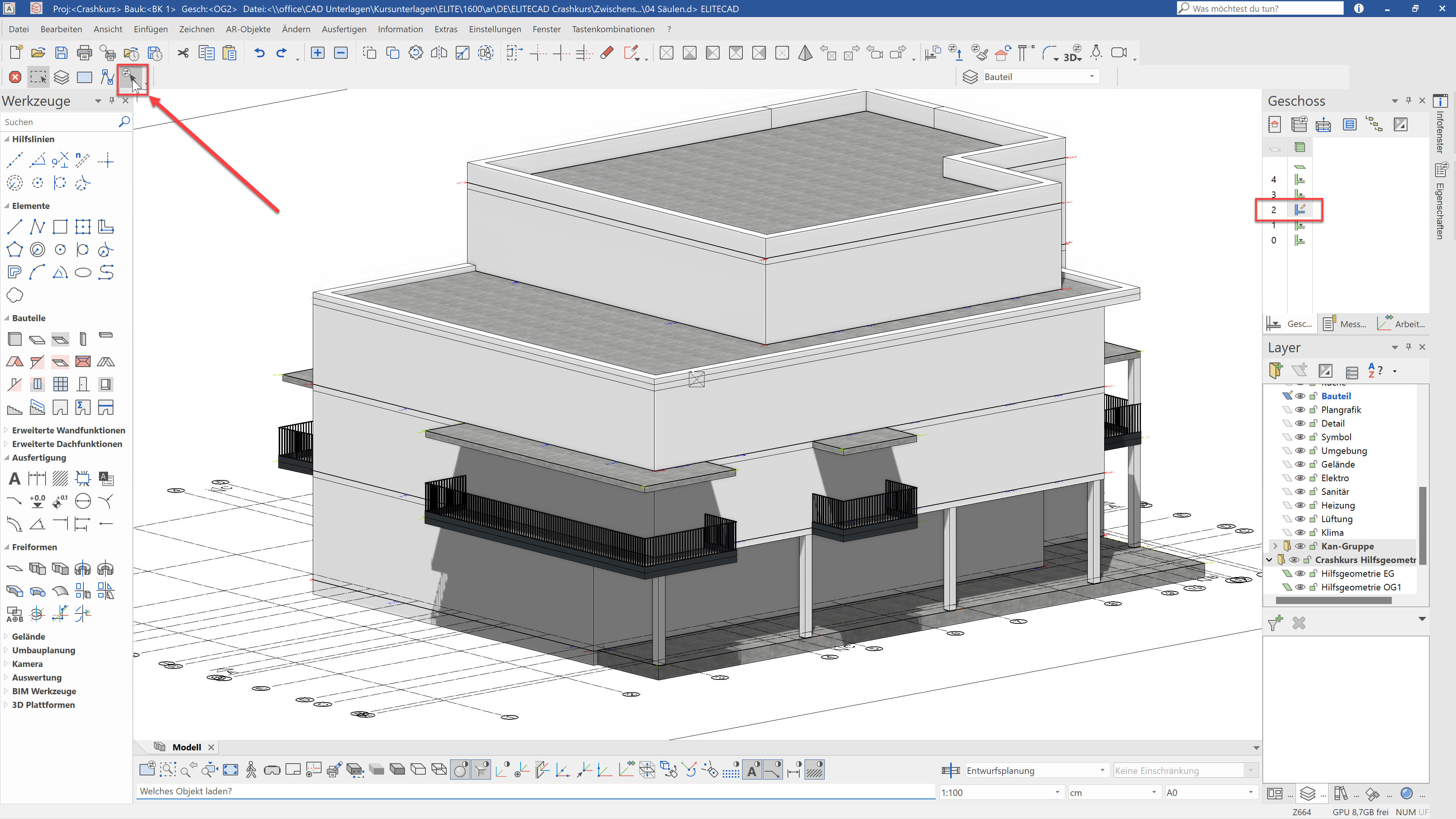This screenshot has width=1456, height=819.
Task: Open file with the folder icon
Action: [38, 53]
